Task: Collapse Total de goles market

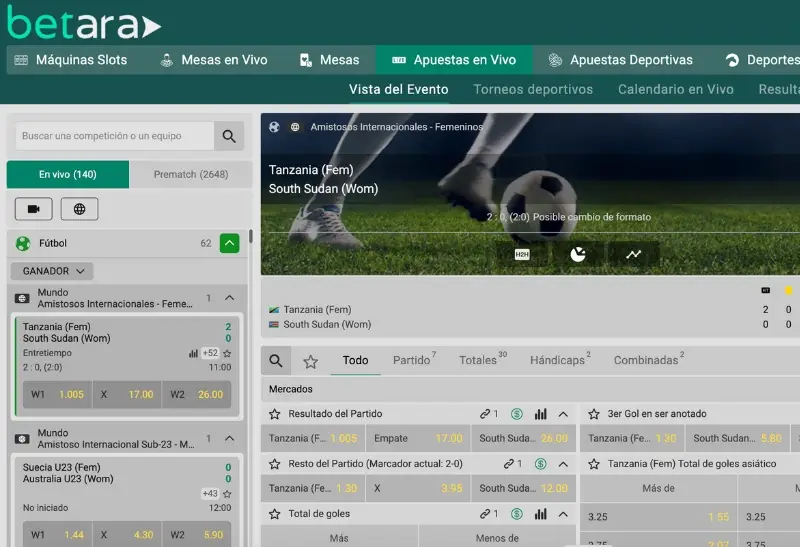Action: [x=563, y=514]
